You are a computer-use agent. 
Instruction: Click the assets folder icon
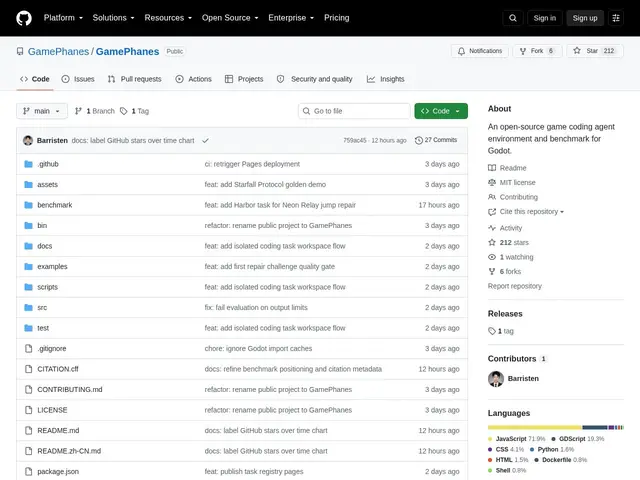[28, 184]
